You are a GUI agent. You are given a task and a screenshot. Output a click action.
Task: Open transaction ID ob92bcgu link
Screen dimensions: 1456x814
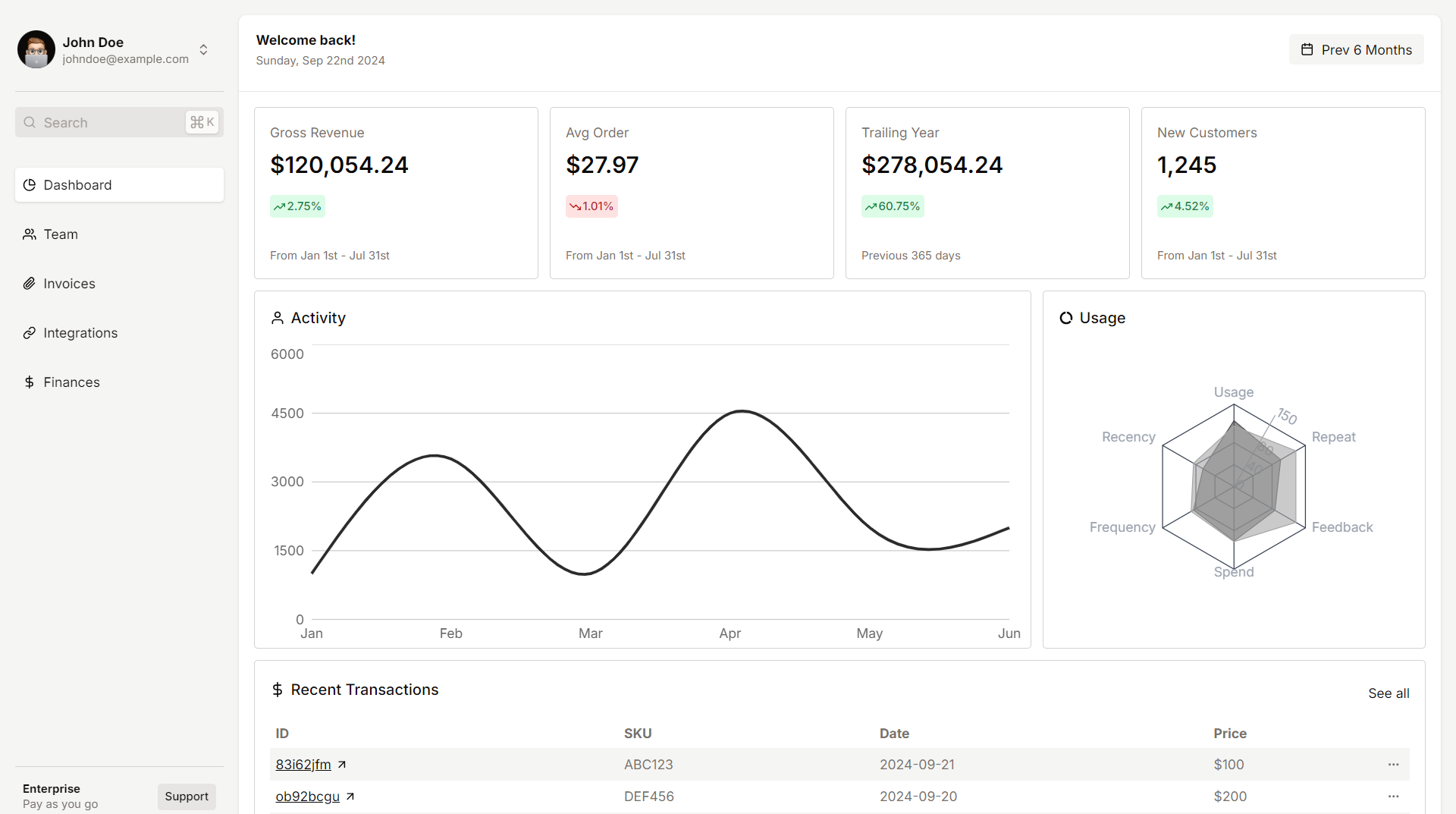point(307,797)
